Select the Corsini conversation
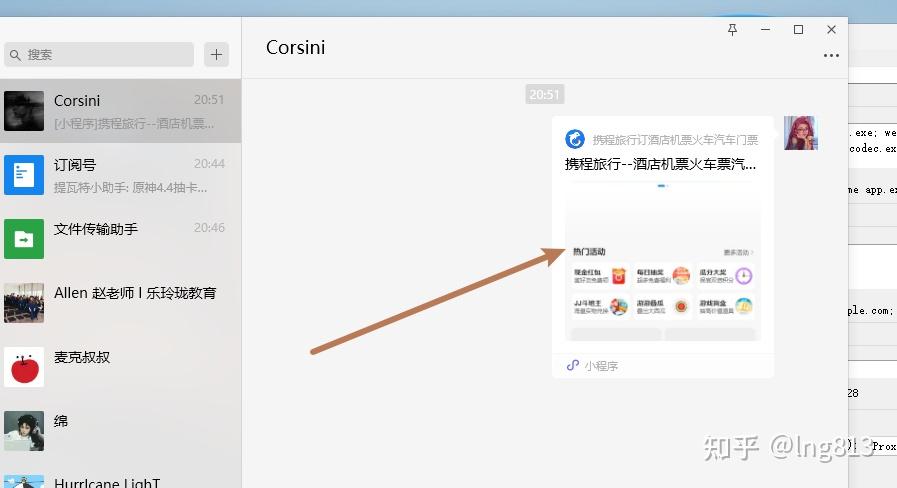This screenshot has width=897, height=488. (x=121, y=111)
